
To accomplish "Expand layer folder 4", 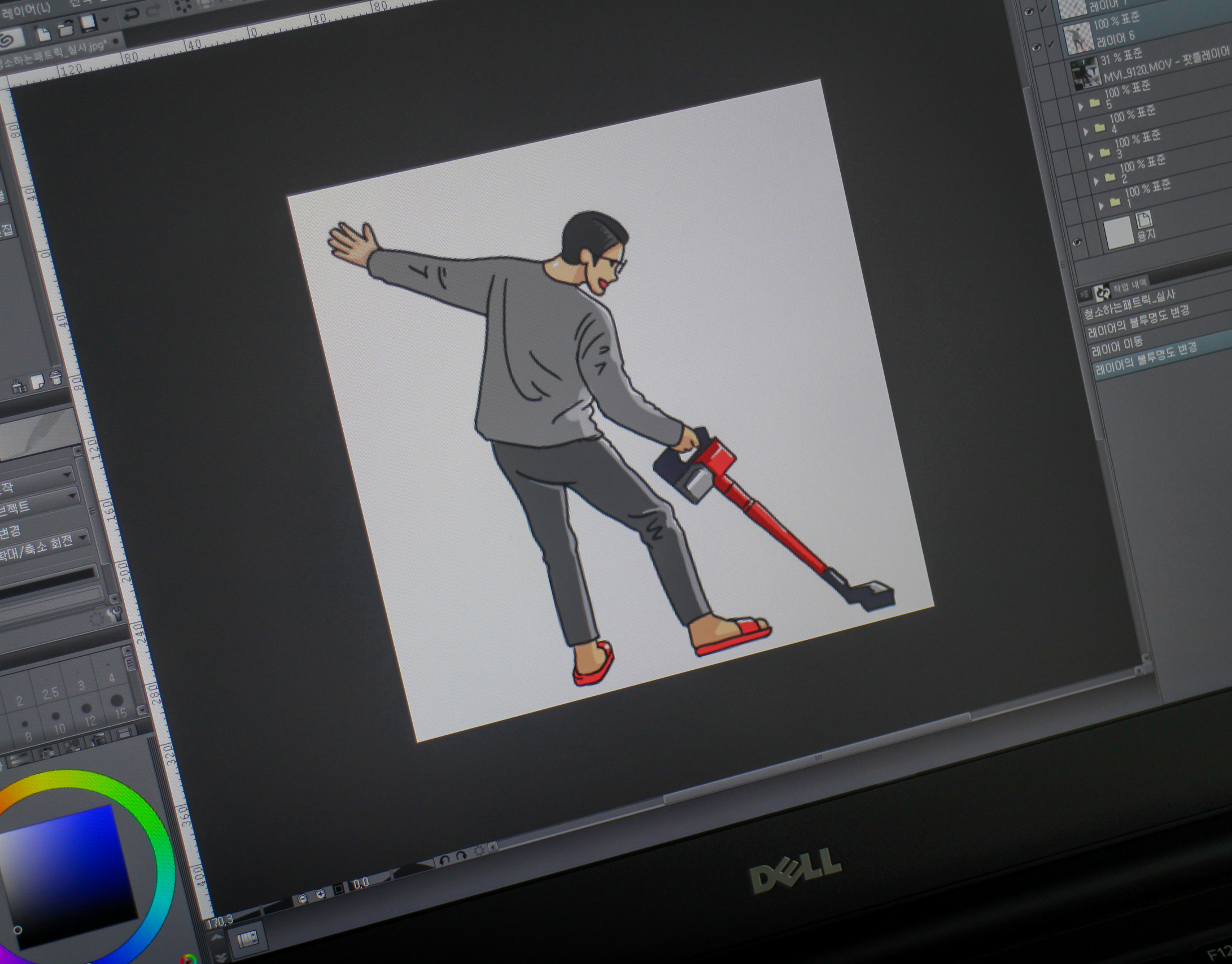I will point(1086,132).
